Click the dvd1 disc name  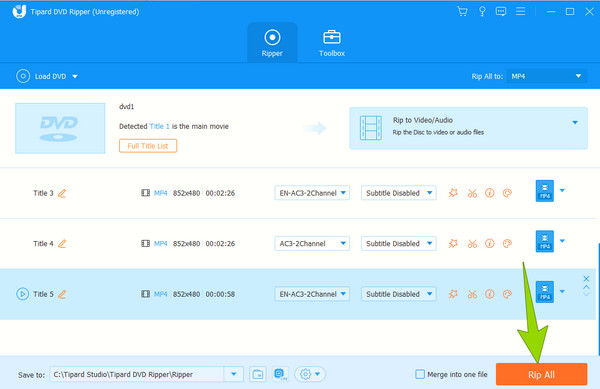tap(127, 107)
